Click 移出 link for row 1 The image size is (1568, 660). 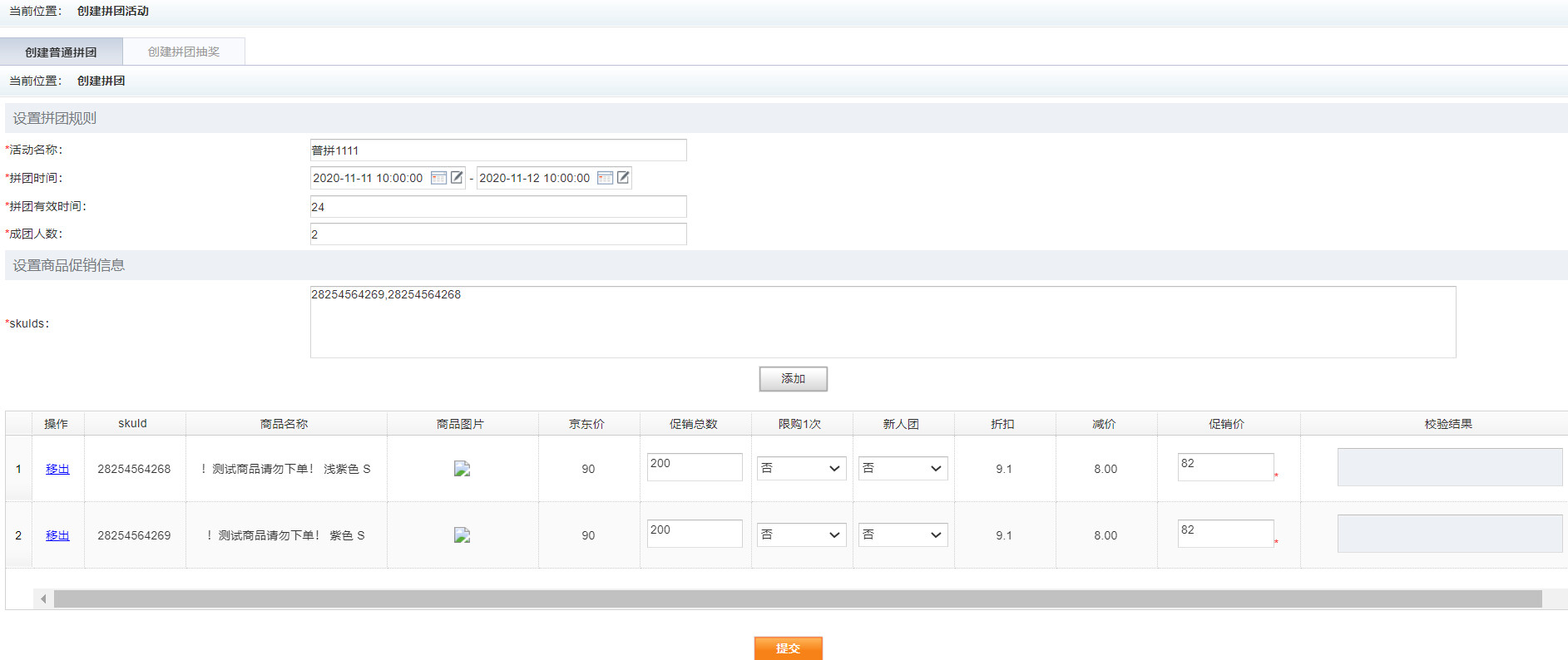[x=57, y=469]
